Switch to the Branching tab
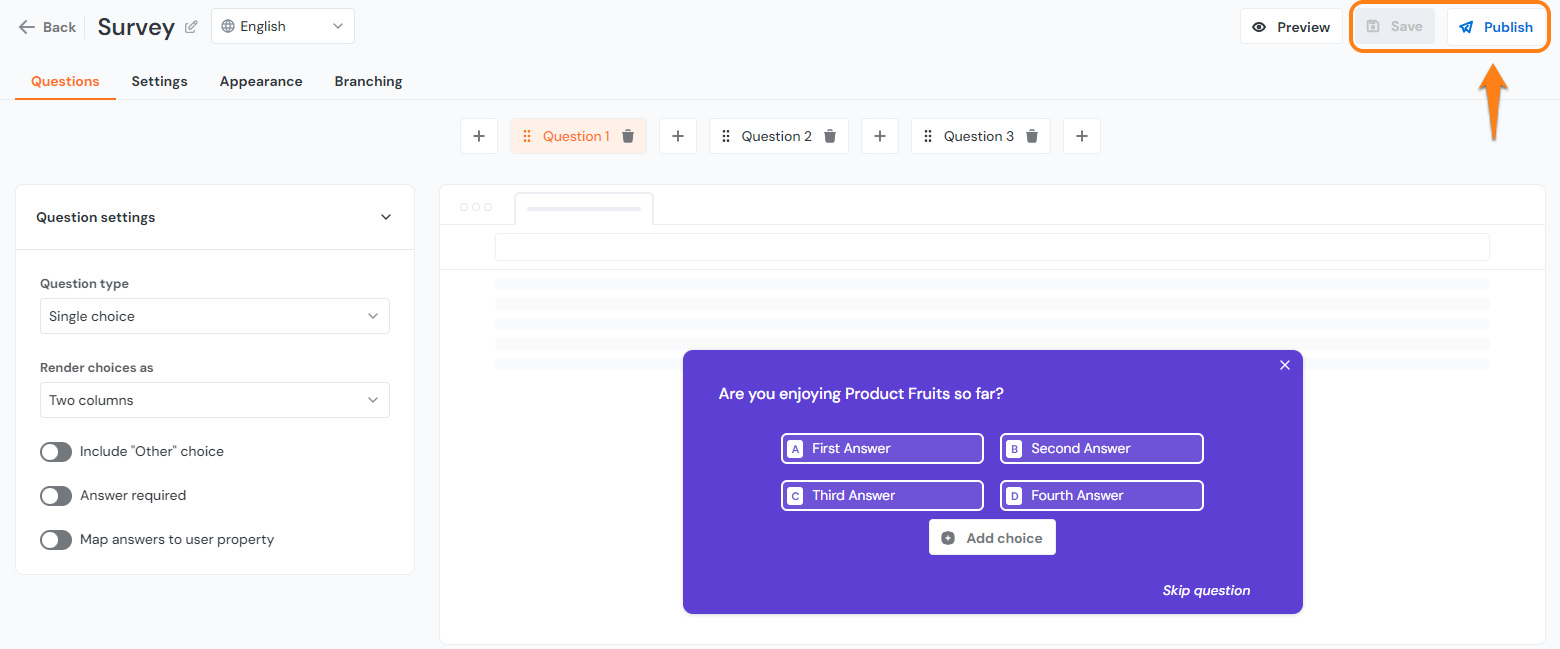1560x649 pixels. pyautogui.click(x=368, y=81)
